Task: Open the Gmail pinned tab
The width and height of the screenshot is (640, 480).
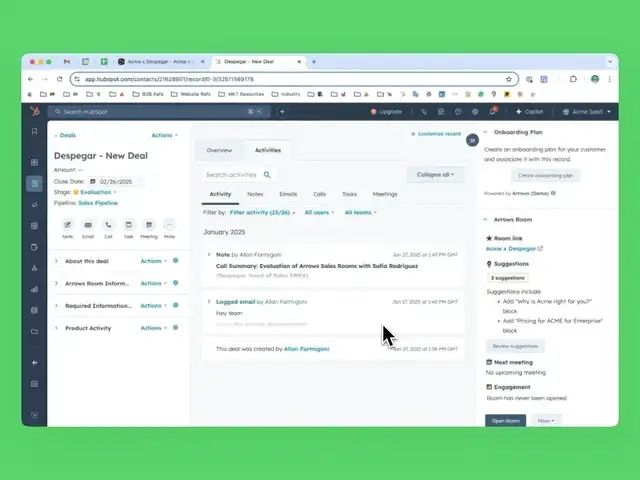Action: (x=67, y=62)
